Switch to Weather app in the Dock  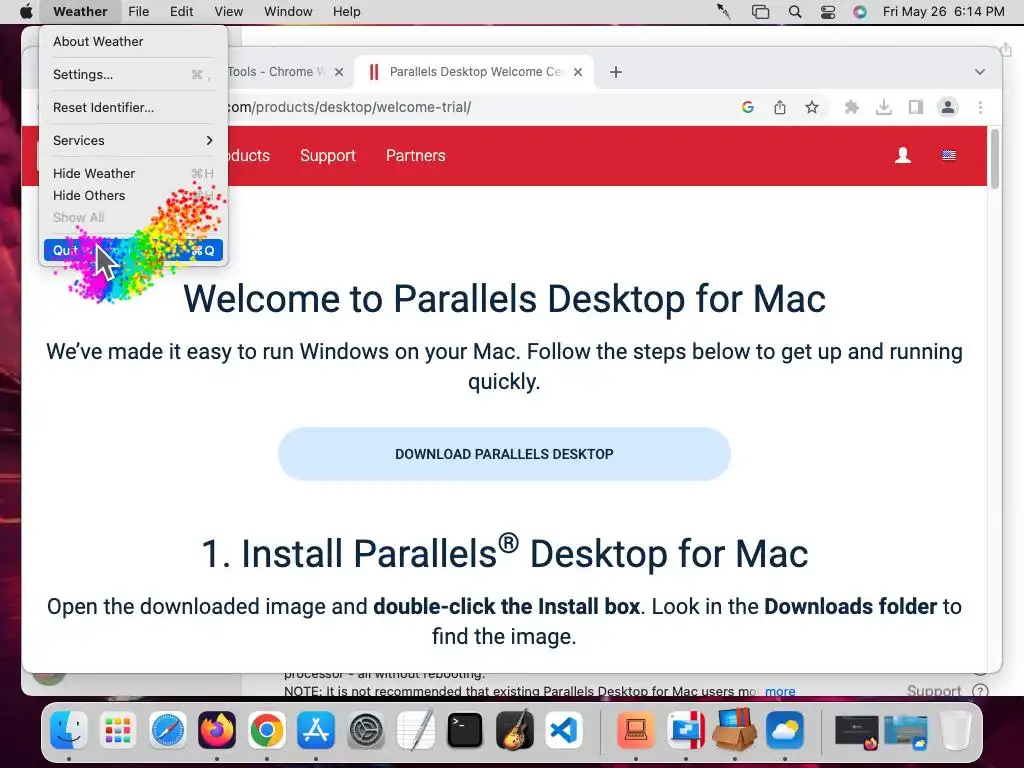784,730
